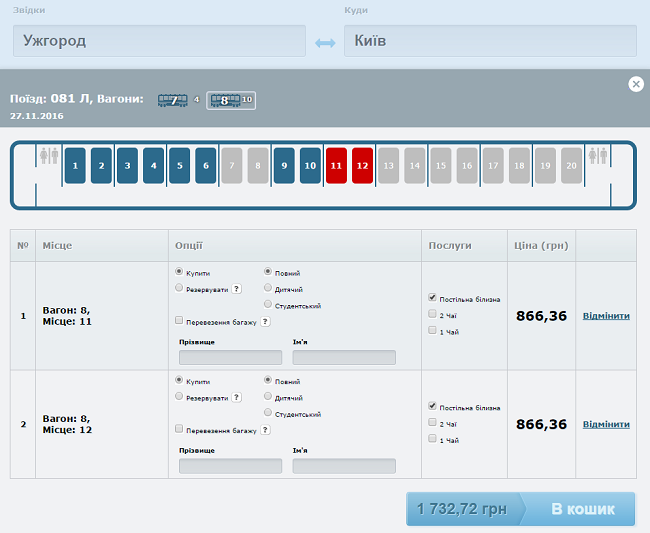Uncheck Постільна білизна for passenger 1

point(431,298)
